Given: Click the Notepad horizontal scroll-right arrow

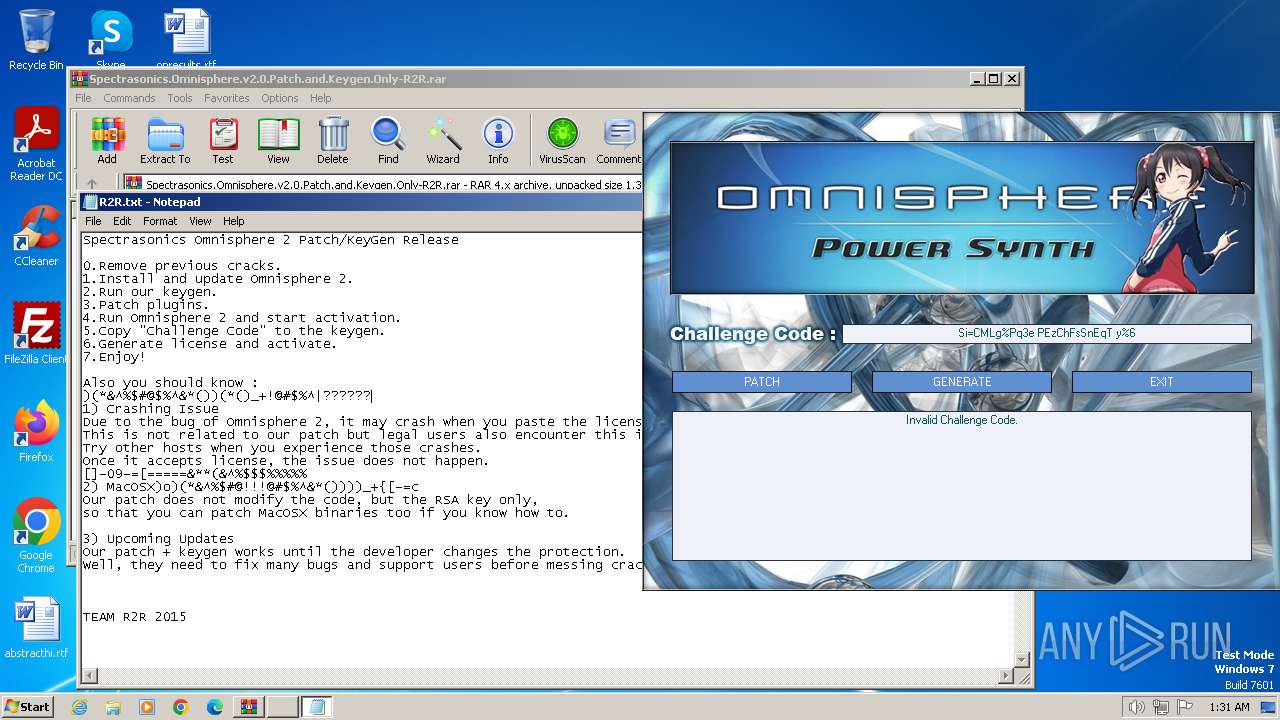Looking at the screenshot, I should click(1005, 677).
